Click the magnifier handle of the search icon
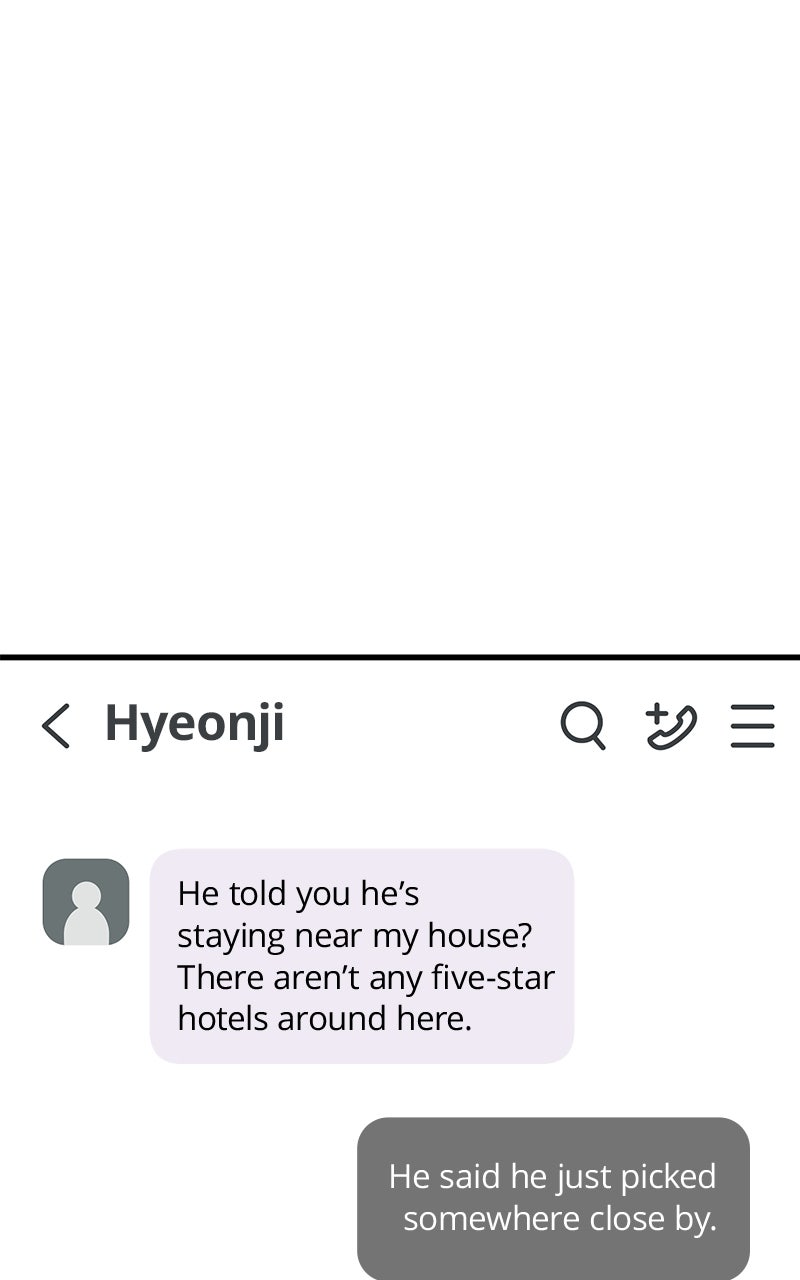Viewport: 800px width, 1280px height. [598, 741]
